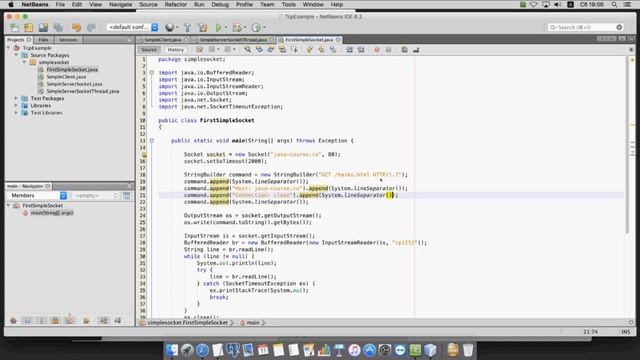Collapse the Source Packages node
Screen dimensions: 640x360
click(x=16, y=55)
